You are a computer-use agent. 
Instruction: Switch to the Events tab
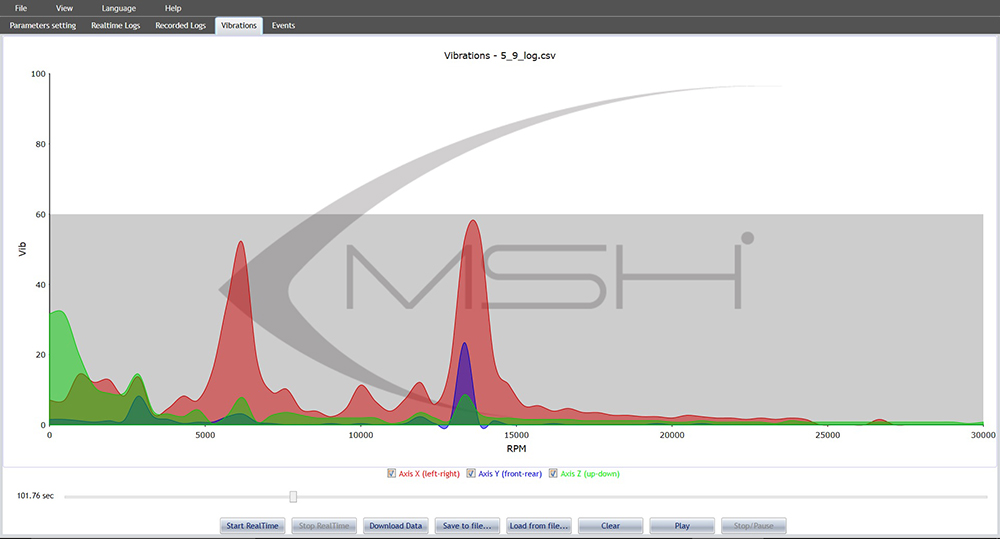283,26
